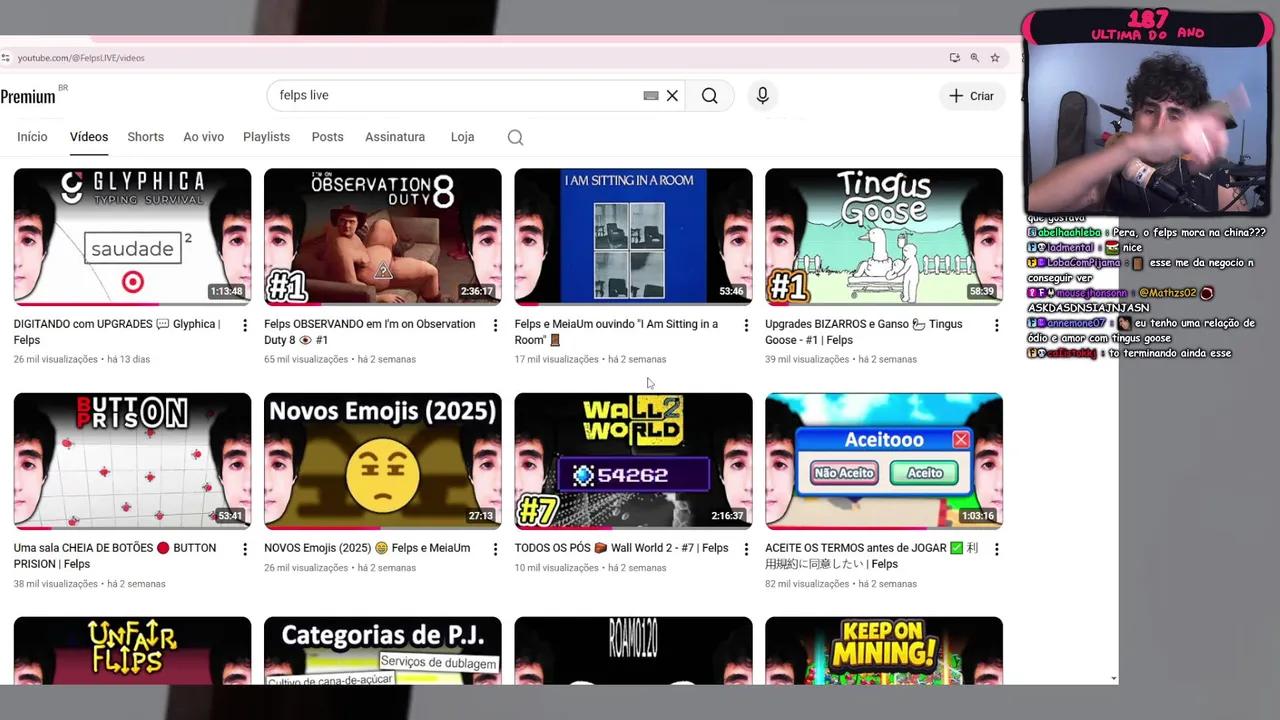
Task: Open options menu for Tingus Goose video
Action: [996, 325]
